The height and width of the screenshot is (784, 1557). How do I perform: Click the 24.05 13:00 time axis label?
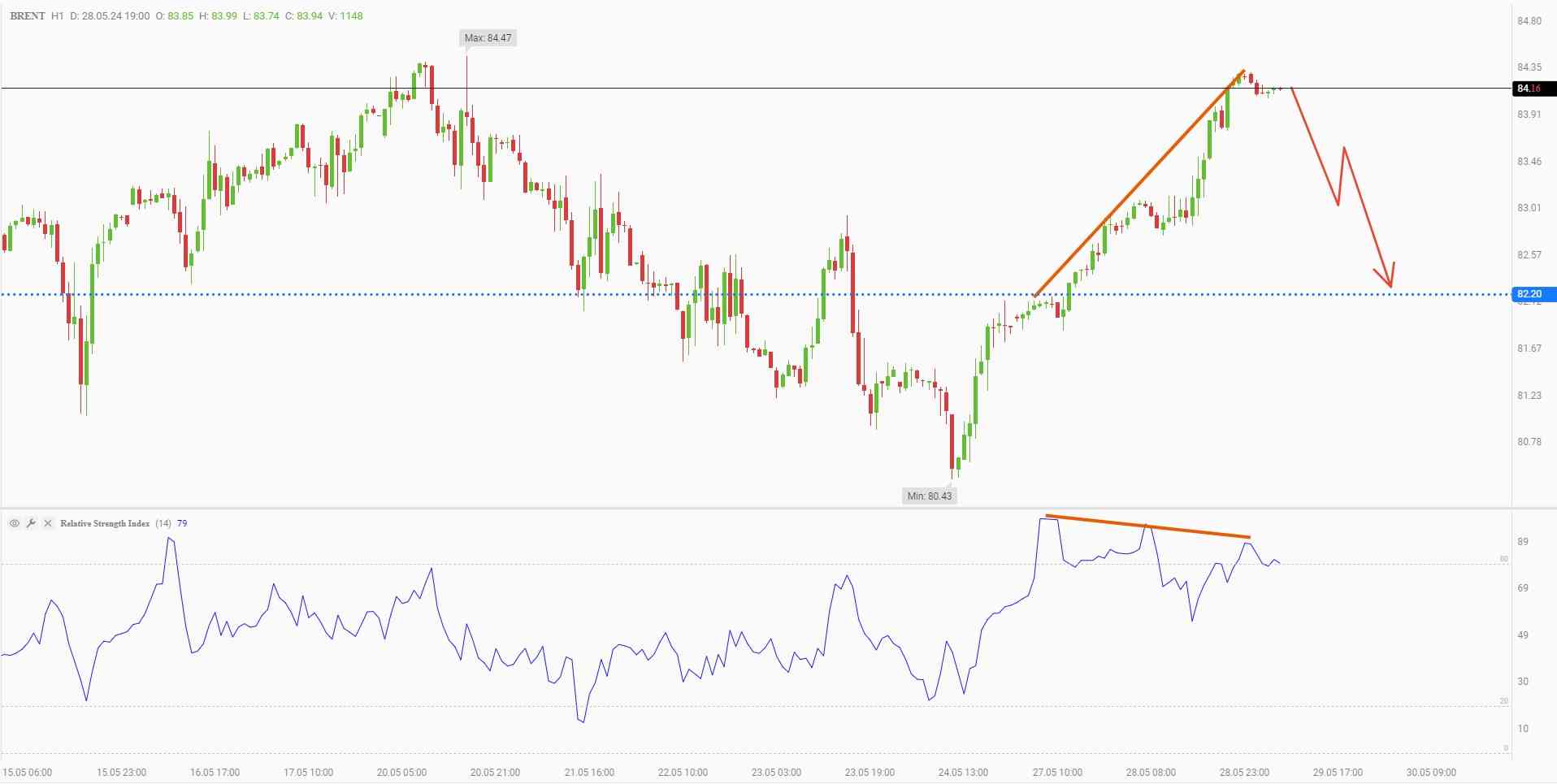coord(963,773)
